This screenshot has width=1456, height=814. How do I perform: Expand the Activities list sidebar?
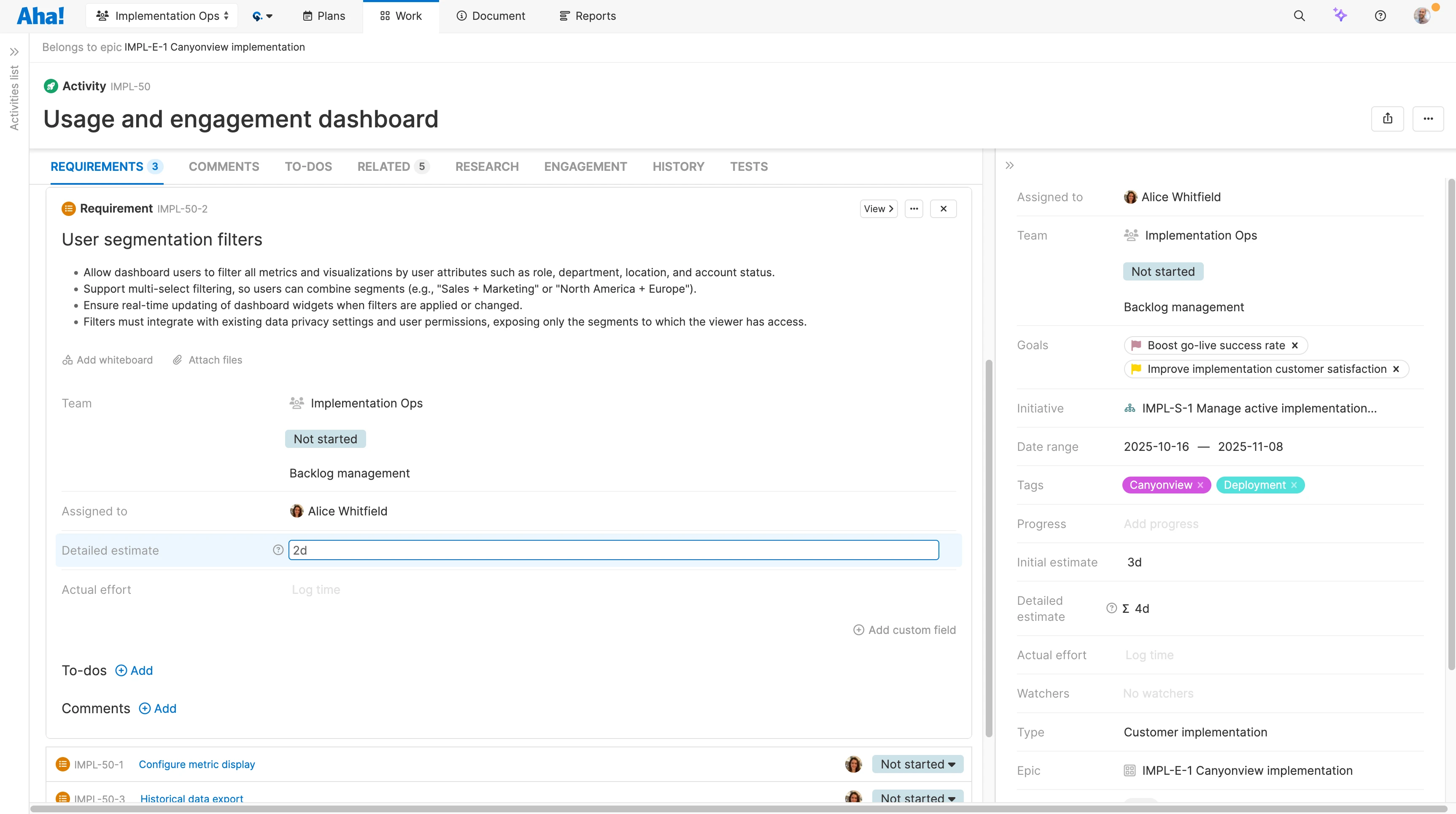click(14, 52)
